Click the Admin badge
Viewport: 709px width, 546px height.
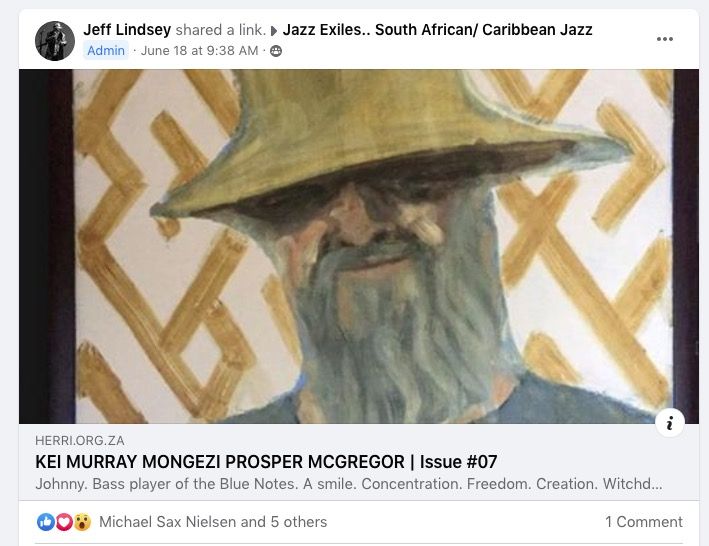pos(106,50)
